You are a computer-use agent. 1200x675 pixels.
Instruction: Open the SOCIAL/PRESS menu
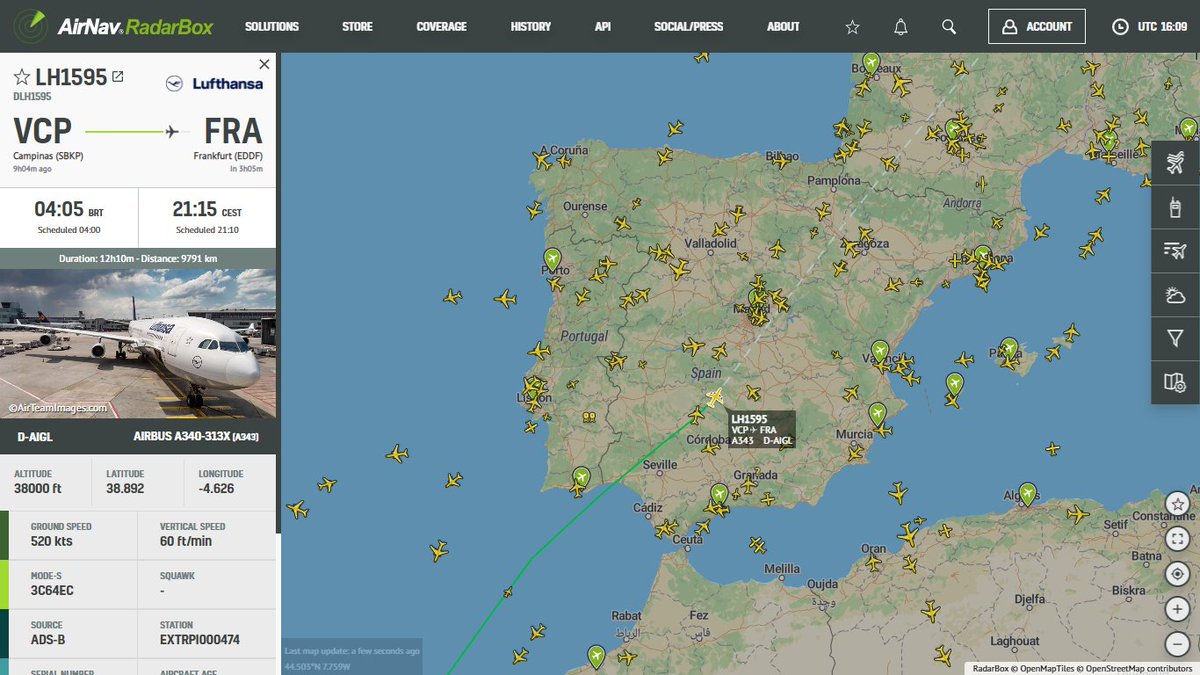688,27
